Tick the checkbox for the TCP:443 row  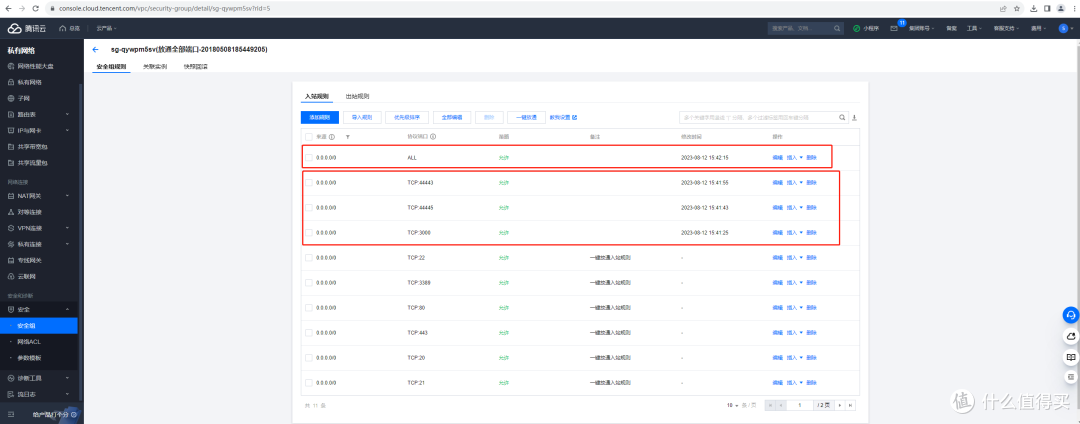[x=309, y=332]
